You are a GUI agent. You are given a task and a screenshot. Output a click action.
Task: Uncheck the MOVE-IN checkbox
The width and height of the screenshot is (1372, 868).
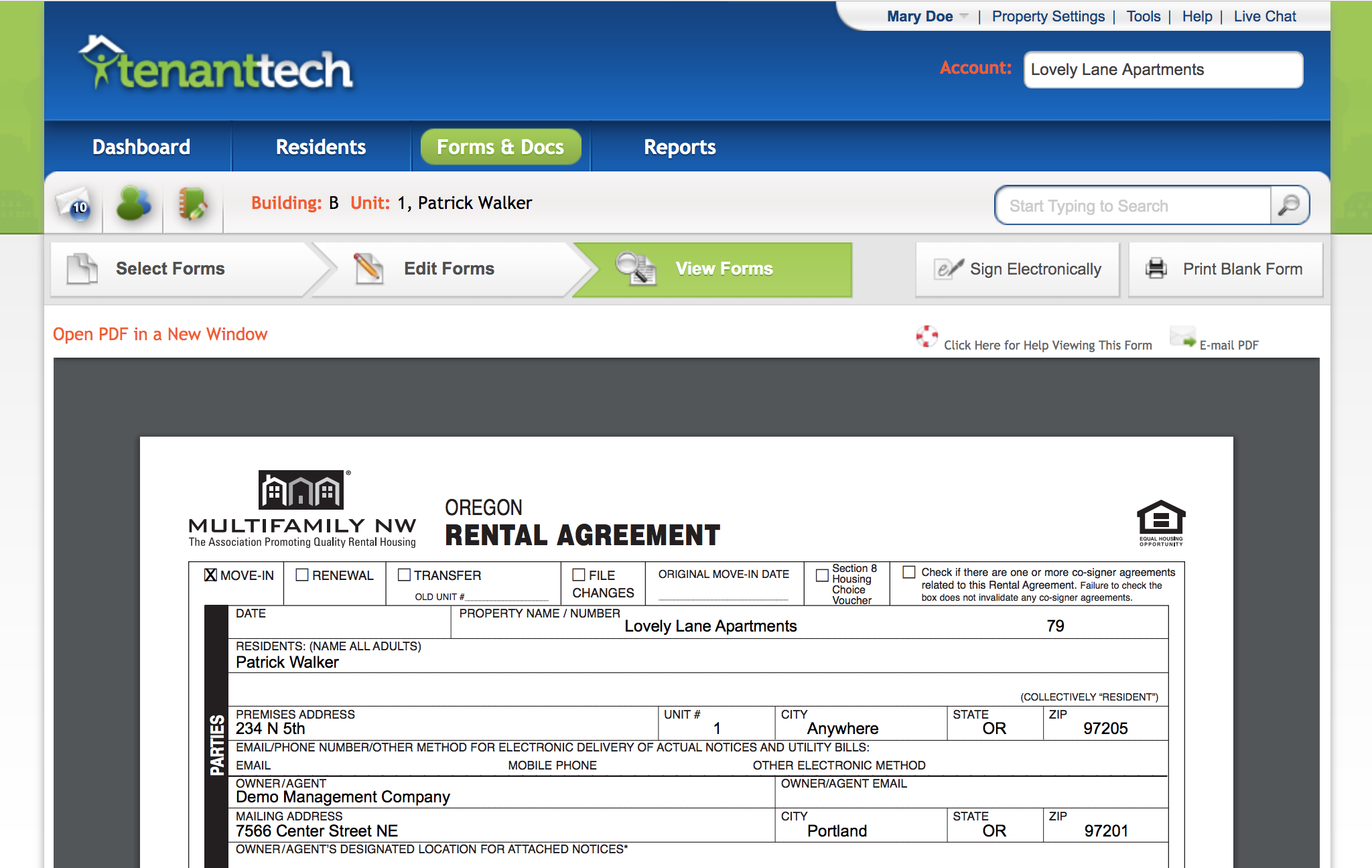(x=210, y=575)
